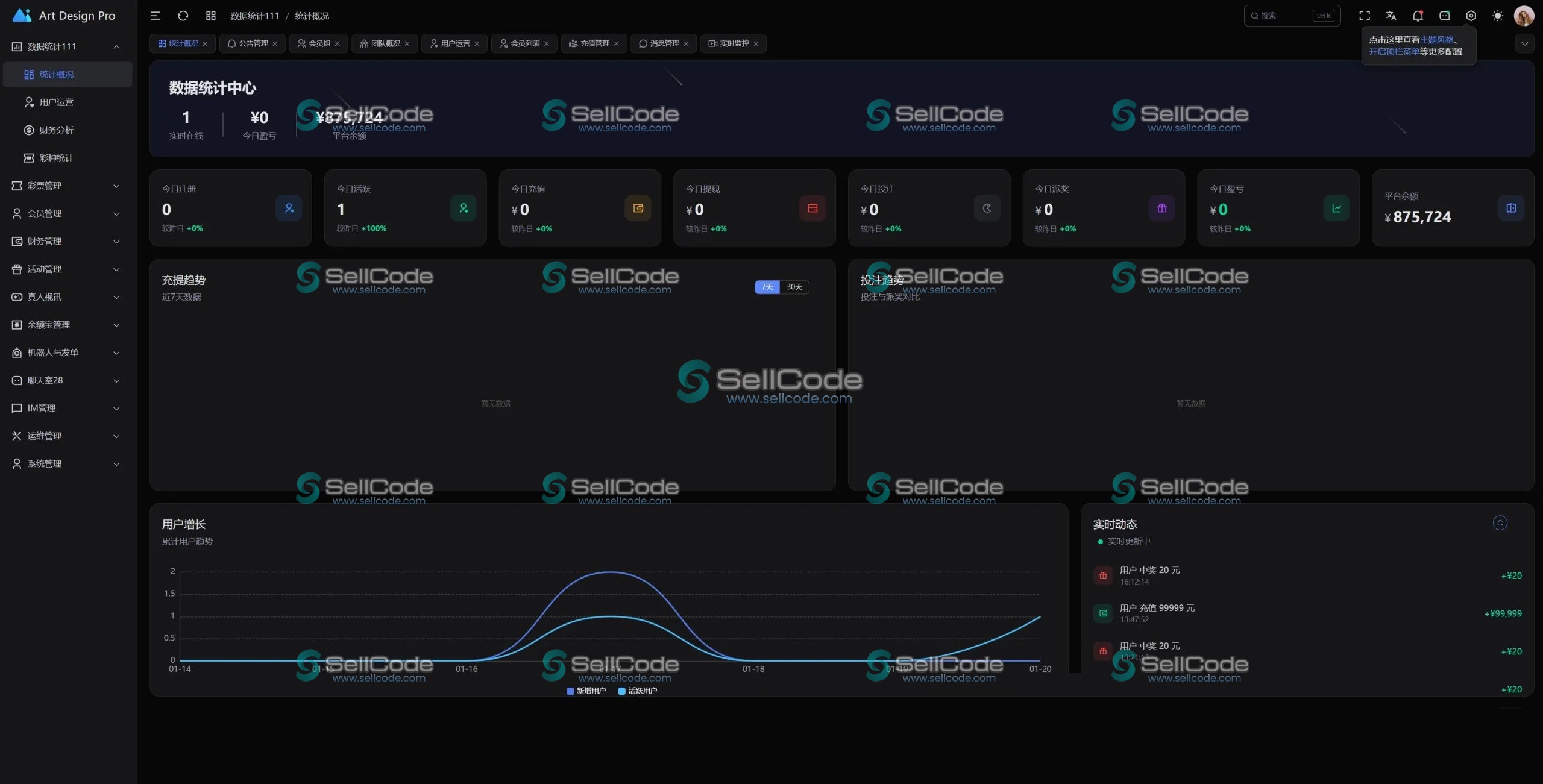Click the 开启顶栏菜单 link in tooltip
This screenshot has height=784, width=1543.
pyautogui.click(x=1394, y=52)
